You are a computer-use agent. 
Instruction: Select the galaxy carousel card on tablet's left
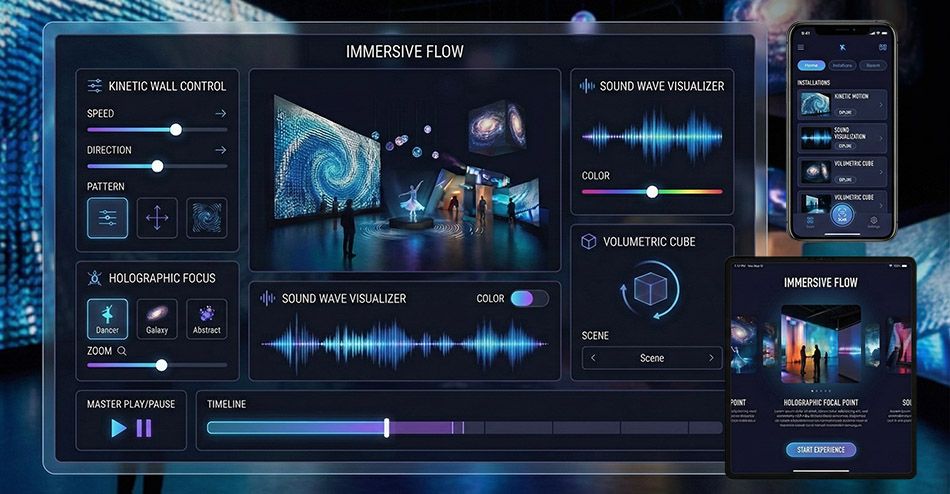point(744,344)
